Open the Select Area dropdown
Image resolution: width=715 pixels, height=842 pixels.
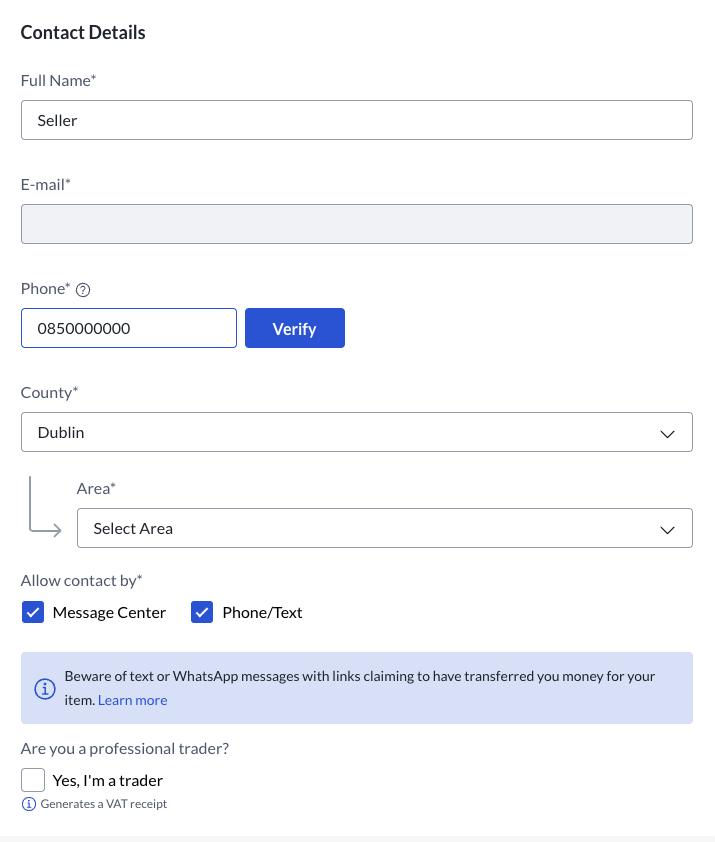pyautogui.click(x=384, y=528)
